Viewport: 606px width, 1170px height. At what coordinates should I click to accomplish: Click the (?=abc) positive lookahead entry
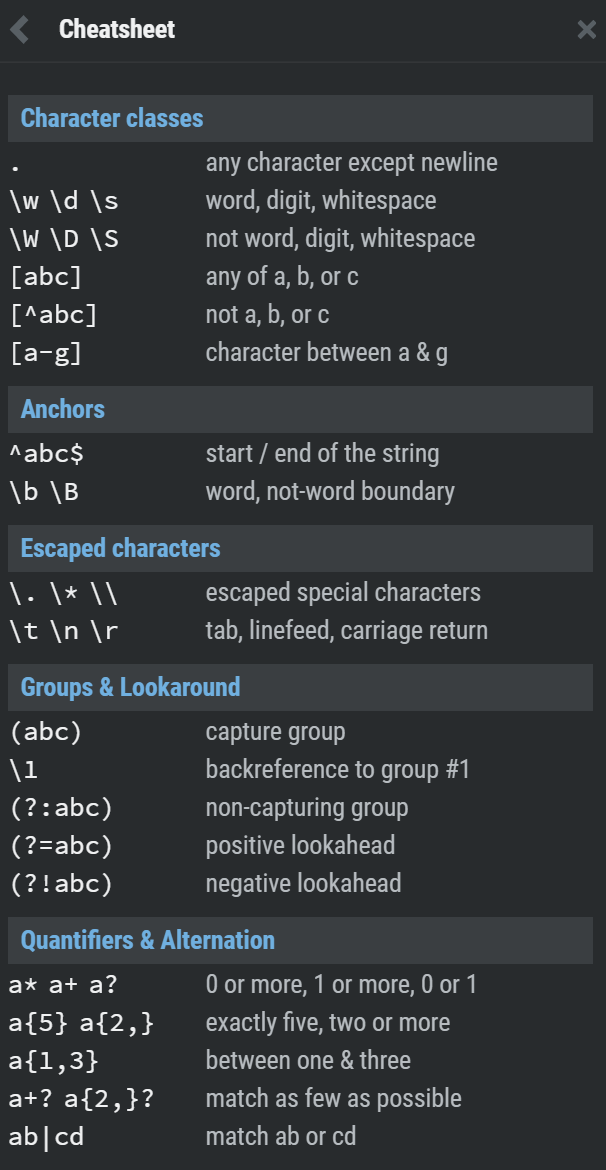click(x=61, y=846)
